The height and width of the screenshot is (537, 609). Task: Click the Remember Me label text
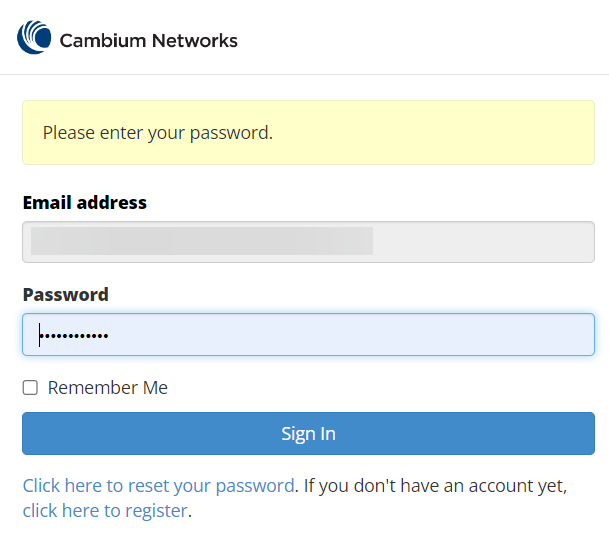[108, 388]
